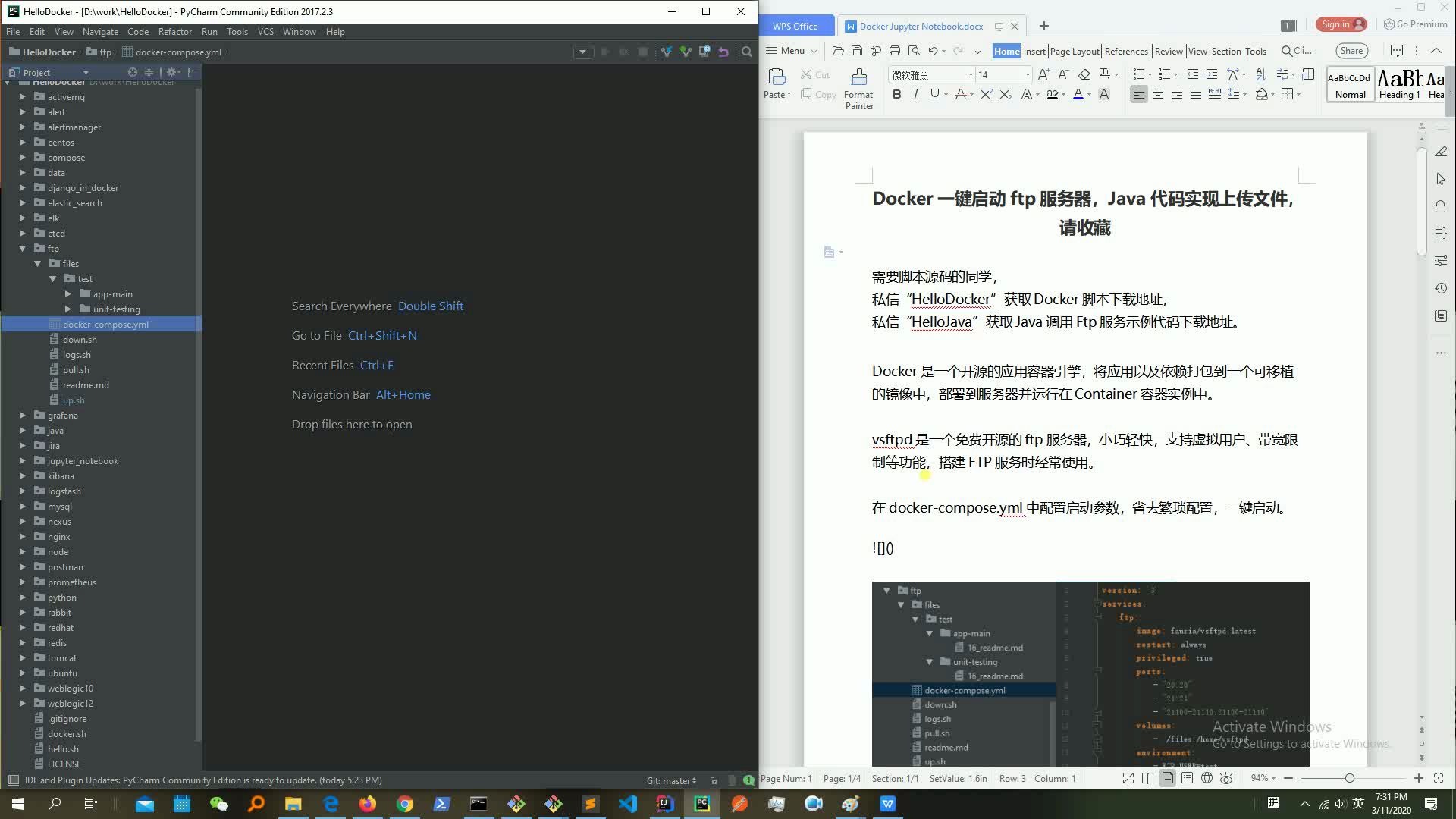
Task: Apply superscript formatting icon
Action: point(986,95)
